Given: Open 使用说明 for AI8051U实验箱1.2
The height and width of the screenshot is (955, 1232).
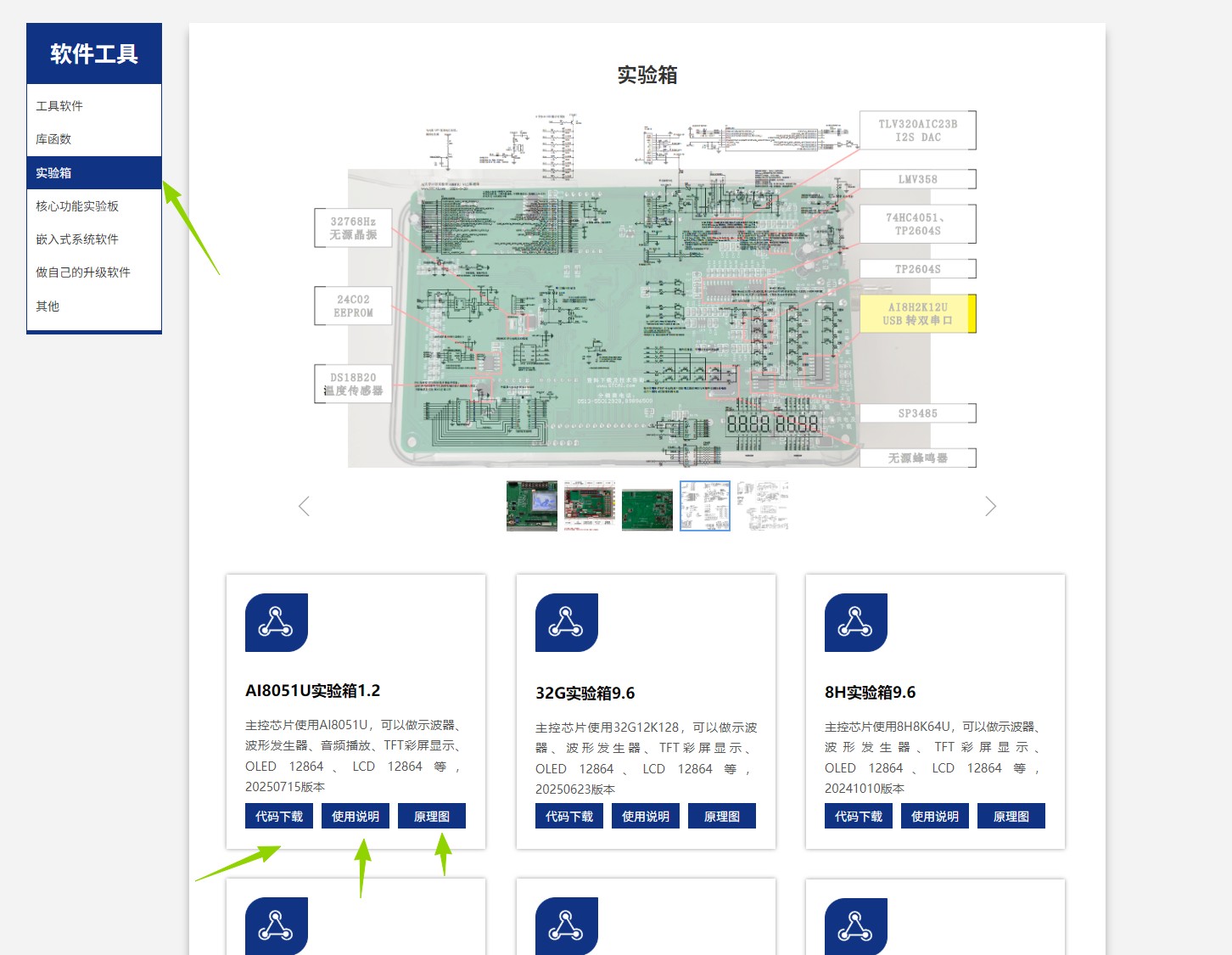Looking at the screenshot, I should pos(356,816).
